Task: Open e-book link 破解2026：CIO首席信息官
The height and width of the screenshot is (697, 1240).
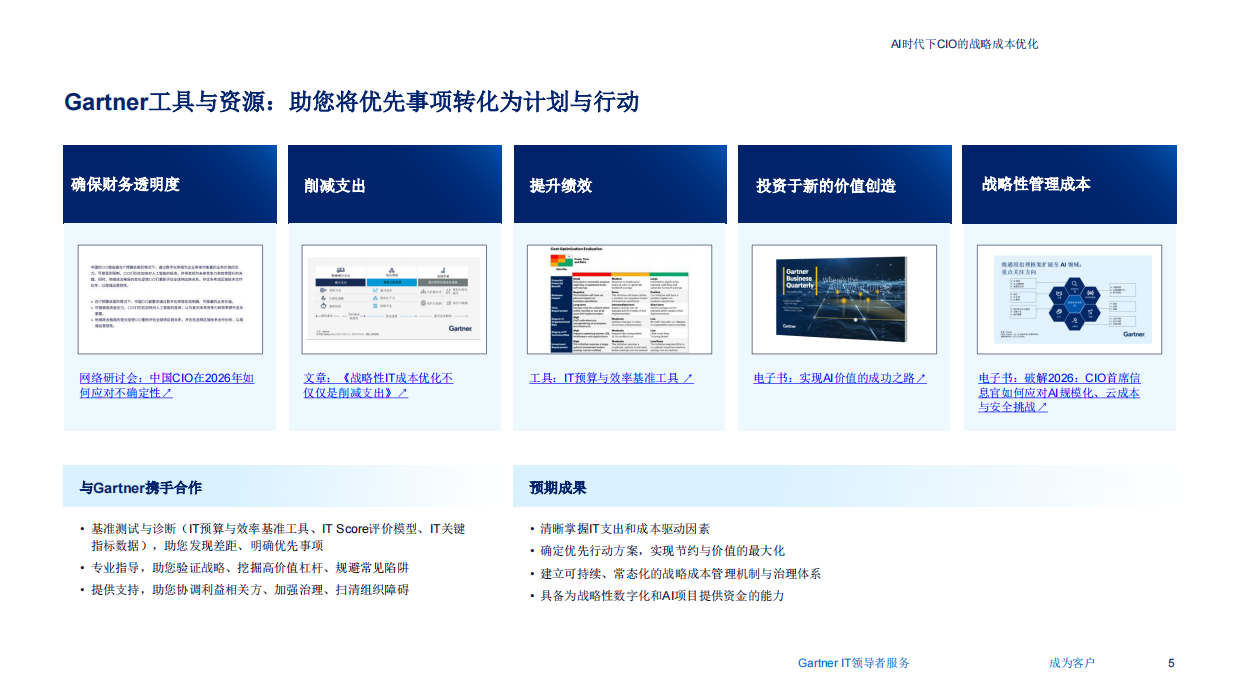Action: coord(1059,393)
